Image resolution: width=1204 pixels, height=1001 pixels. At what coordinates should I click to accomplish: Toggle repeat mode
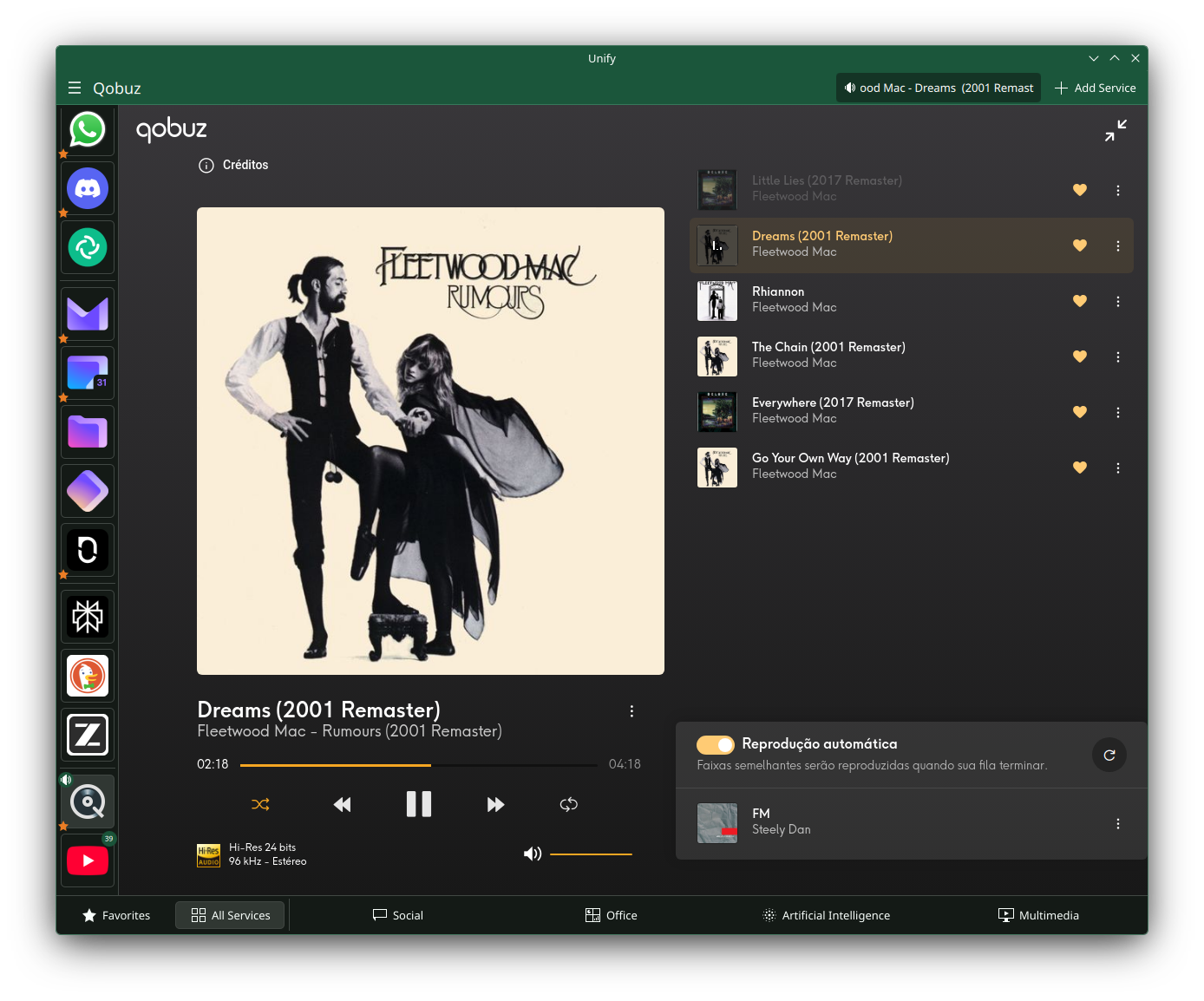coord(569,804)
